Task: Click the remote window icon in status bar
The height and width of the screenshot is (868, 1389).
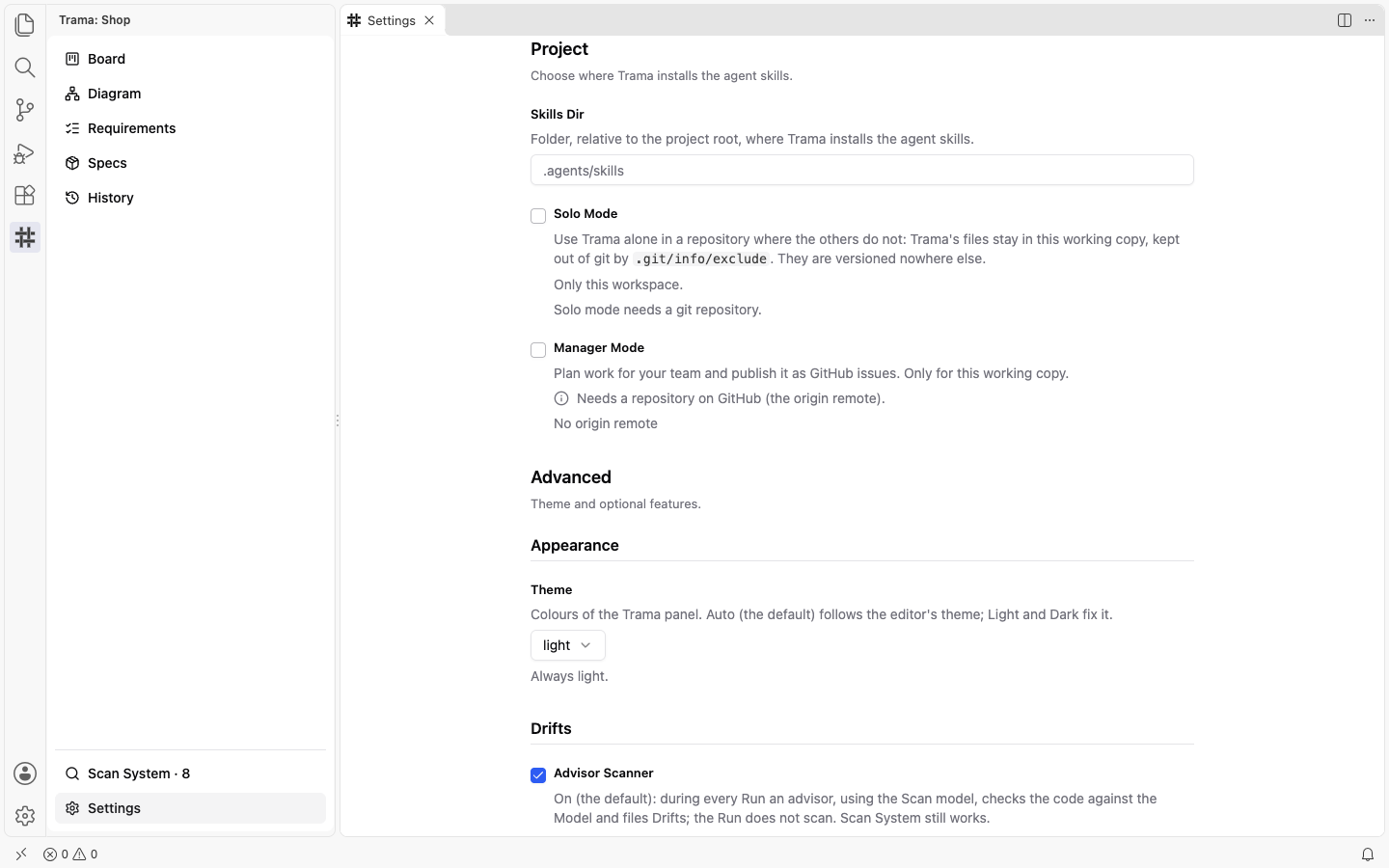Action: coord(21,854)
